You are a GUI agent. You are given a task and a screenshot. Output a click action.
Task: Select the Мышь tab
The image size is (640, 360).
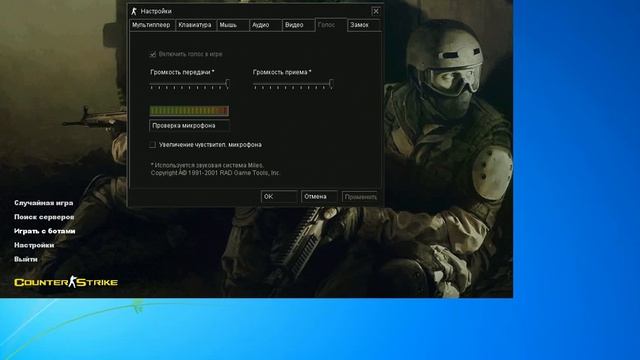(233, 25)
